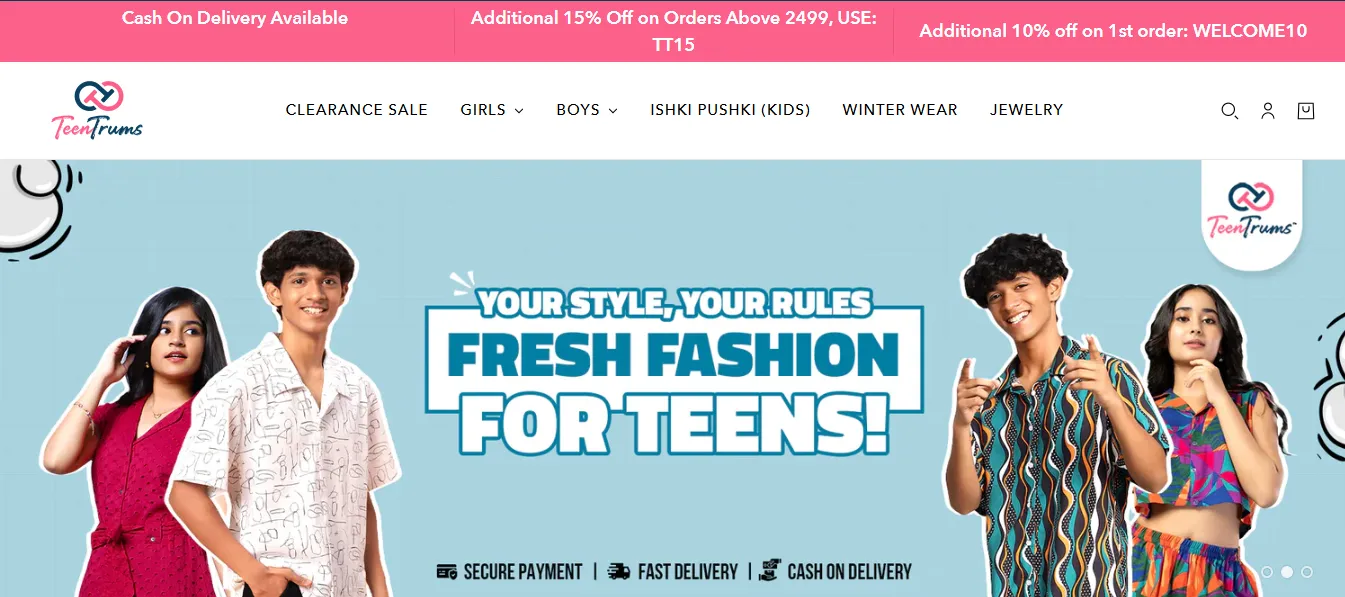This screenshot has width=1345, height=597.
Task: Click the TeenTrums badge on banner
Action: (1252, 212)
